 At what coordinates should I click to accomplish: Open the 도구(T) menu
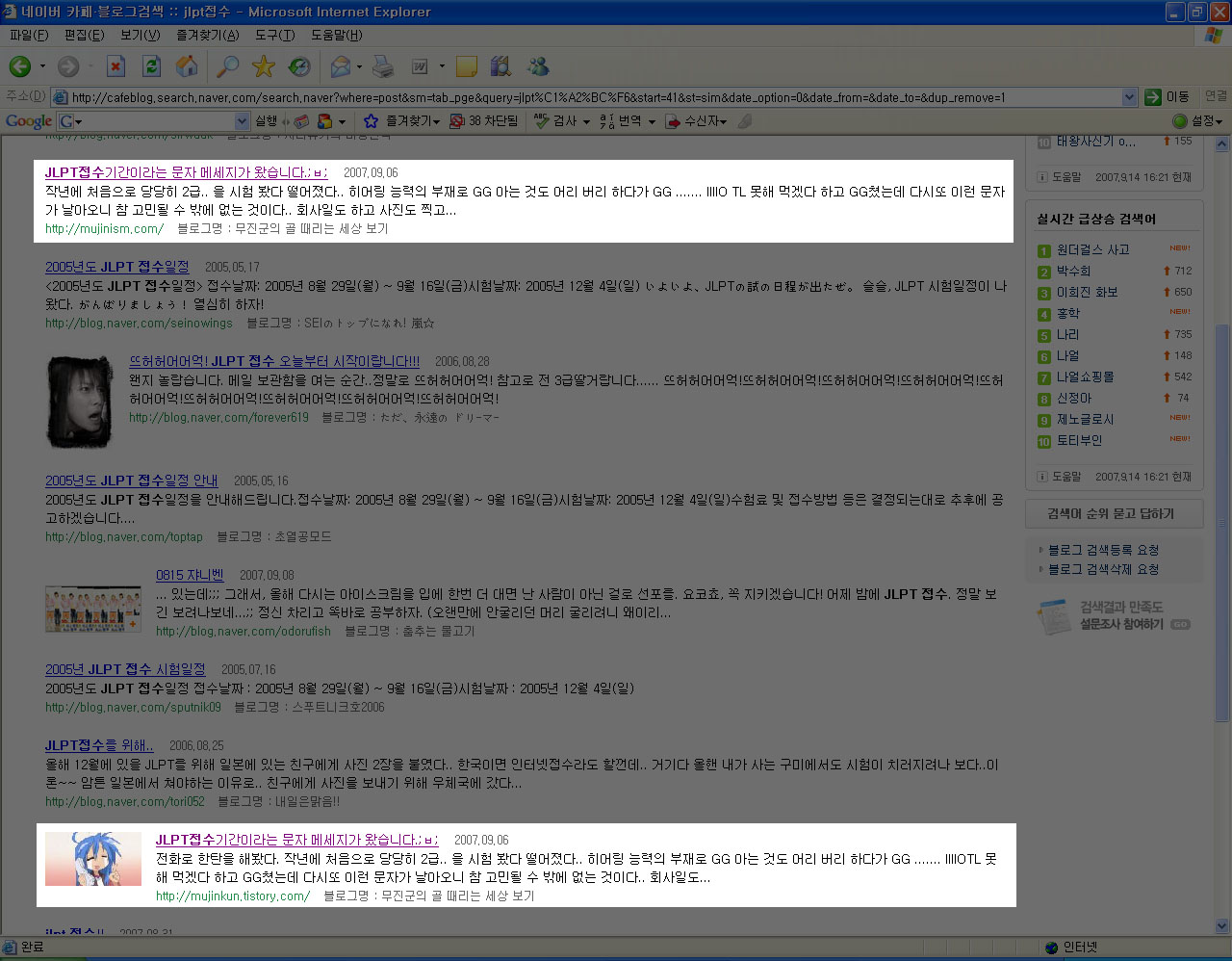[274, 36]
